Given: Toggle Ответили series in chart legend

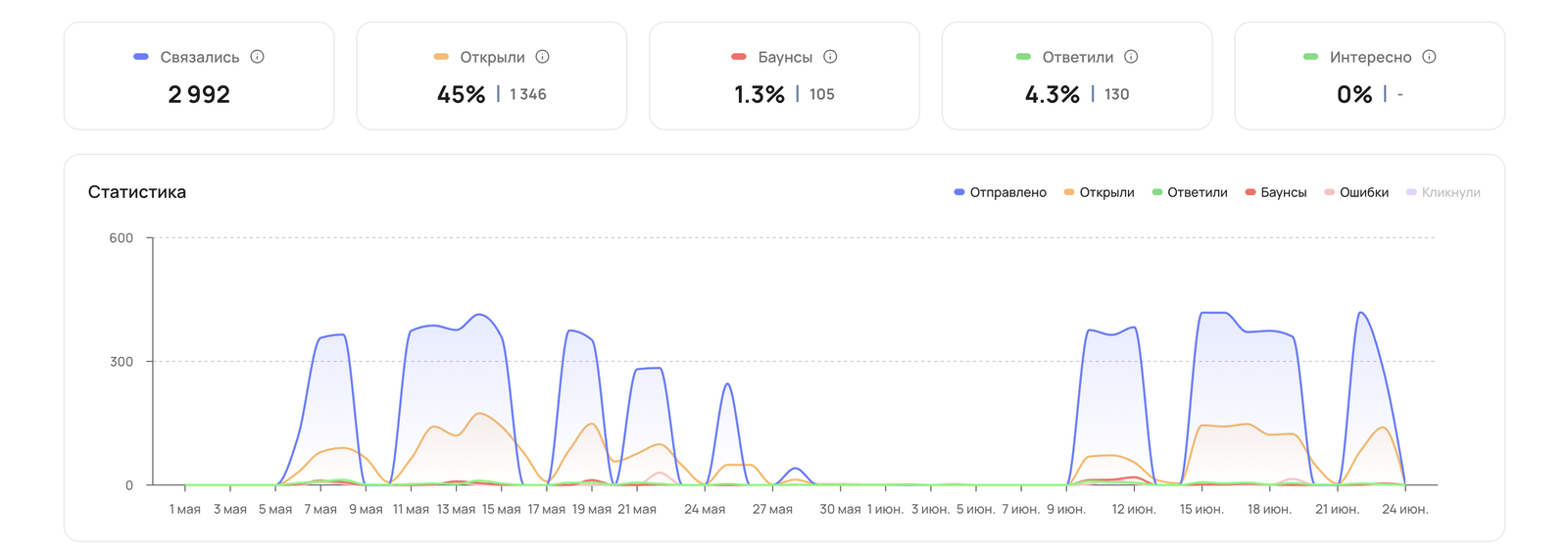Looking at the screenshot, I should tap(1190, 192).
